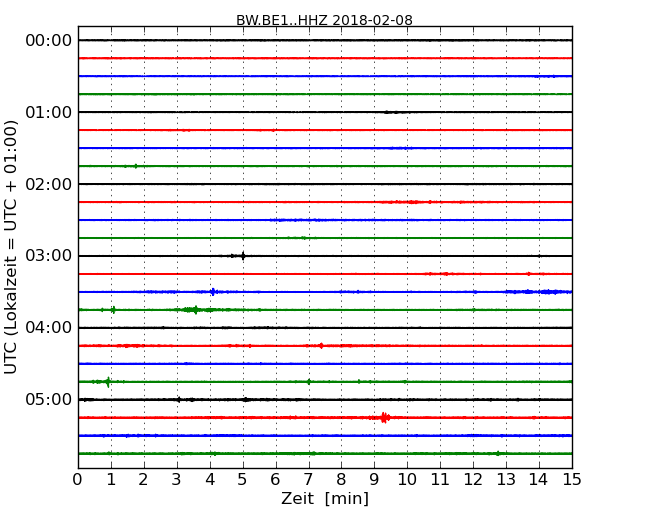This screenshot has height=520, width=650.
Task: Click the x-axis tick label 3
Action: click(177, 480)
